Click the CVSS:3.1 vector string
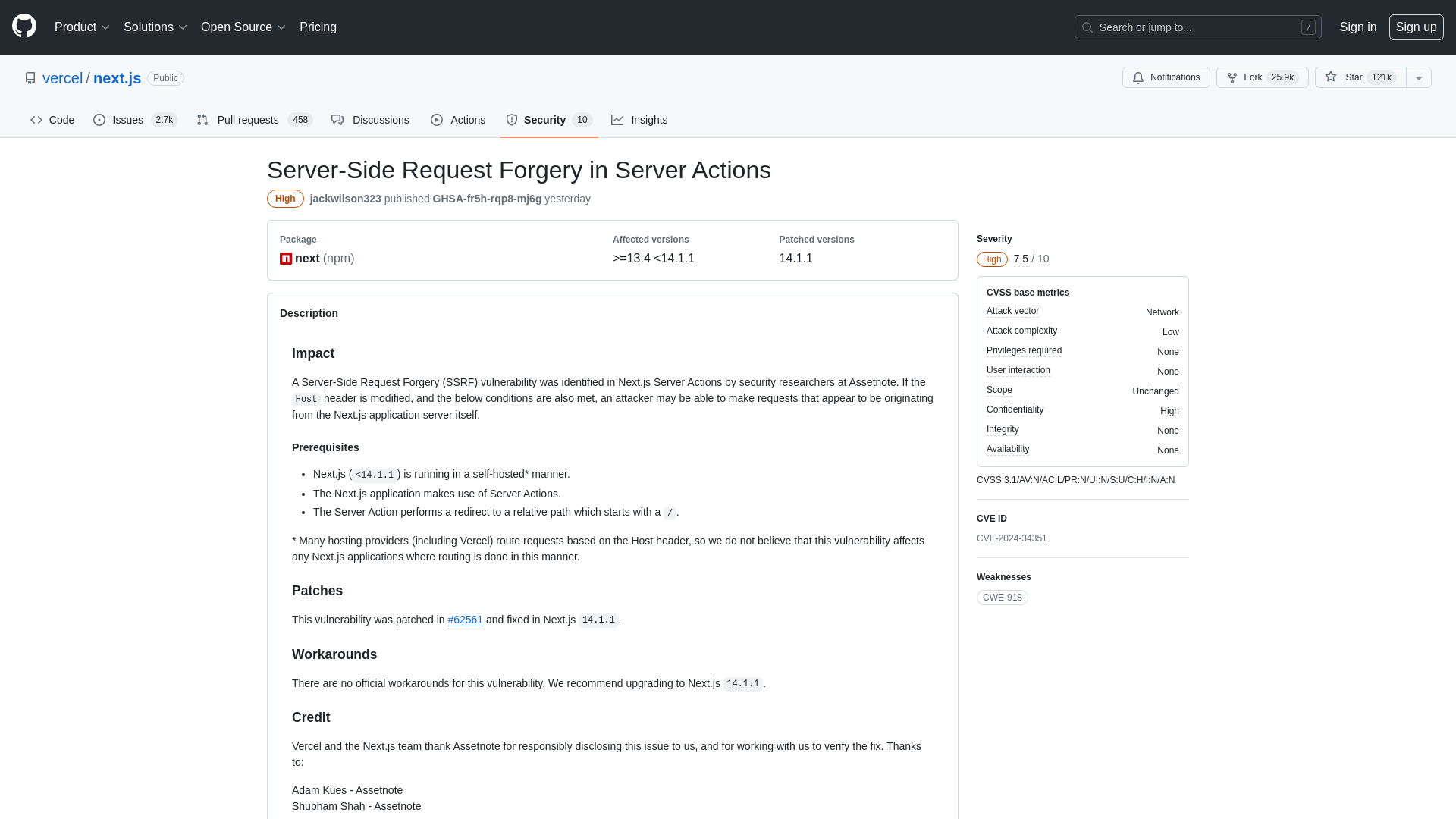The width and height of the screenshot is (1456, 819). [x=1075, y=480]
